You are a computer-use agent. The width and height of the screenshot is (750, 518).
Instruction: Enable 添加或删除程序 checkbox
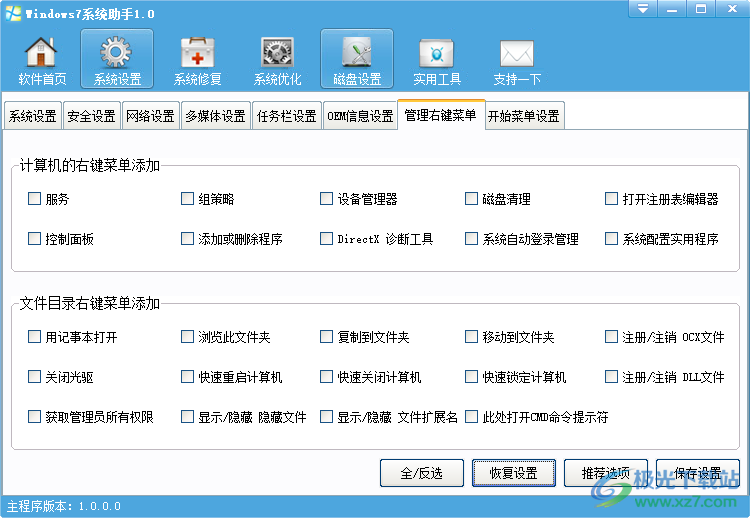point(187,238)
